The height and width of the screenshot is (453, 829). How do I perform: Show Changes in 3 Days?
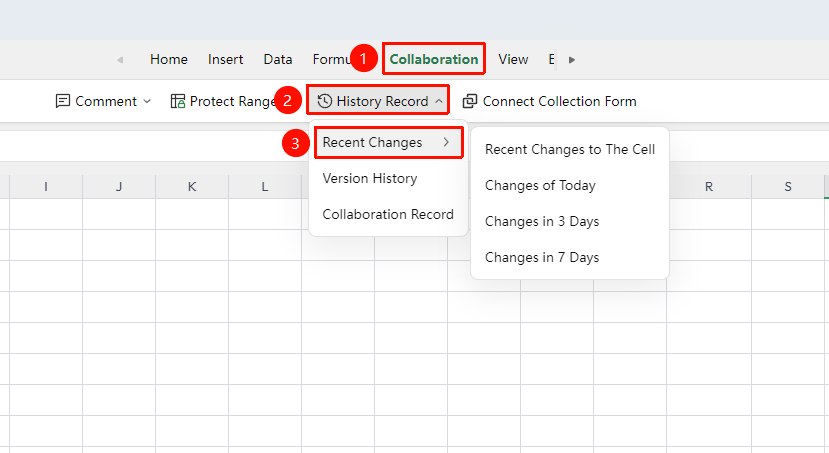click(x=542, y=221)
